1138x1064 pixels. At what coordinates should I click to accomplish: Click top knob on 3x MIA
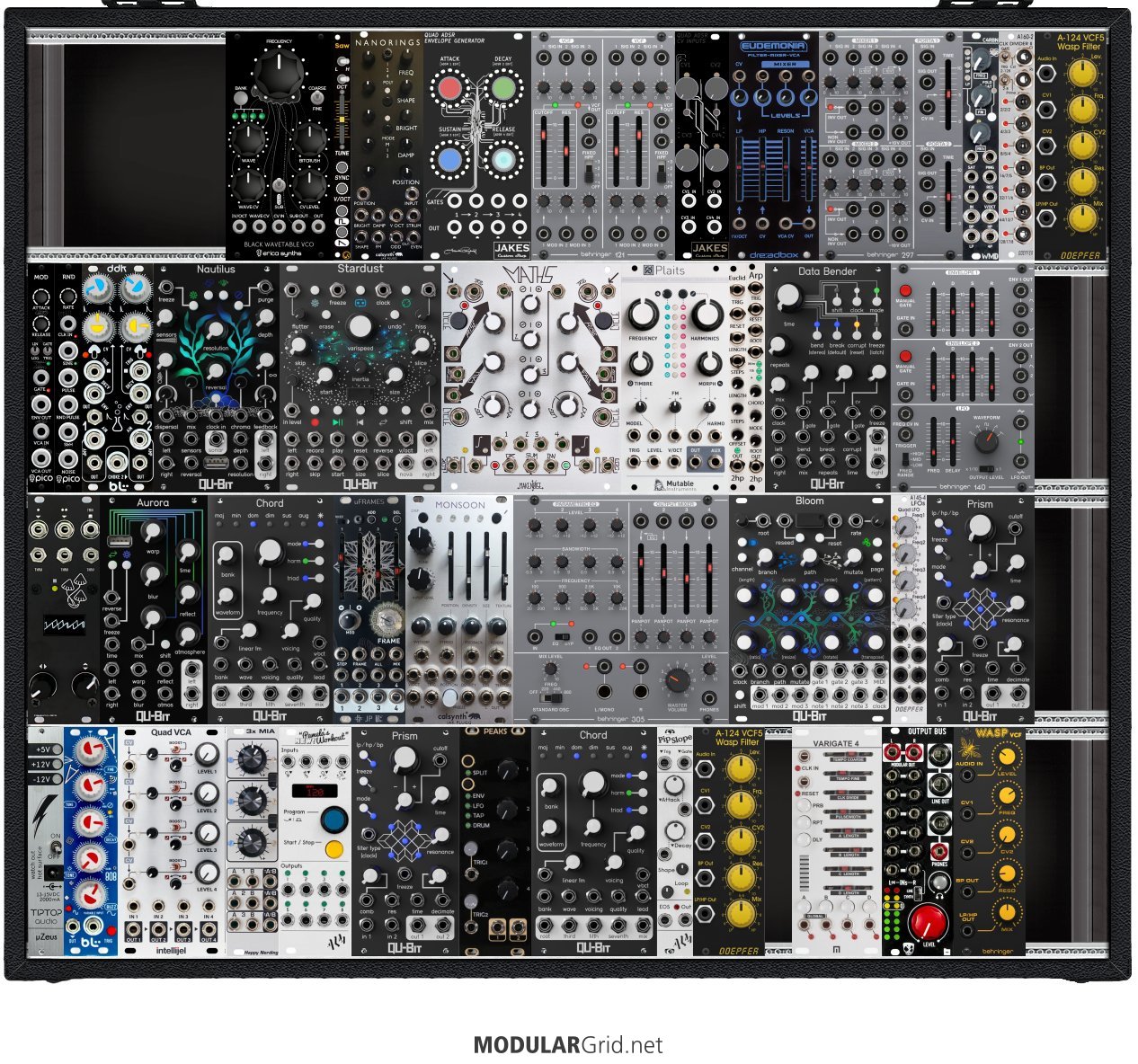click(x=253, y=760)
